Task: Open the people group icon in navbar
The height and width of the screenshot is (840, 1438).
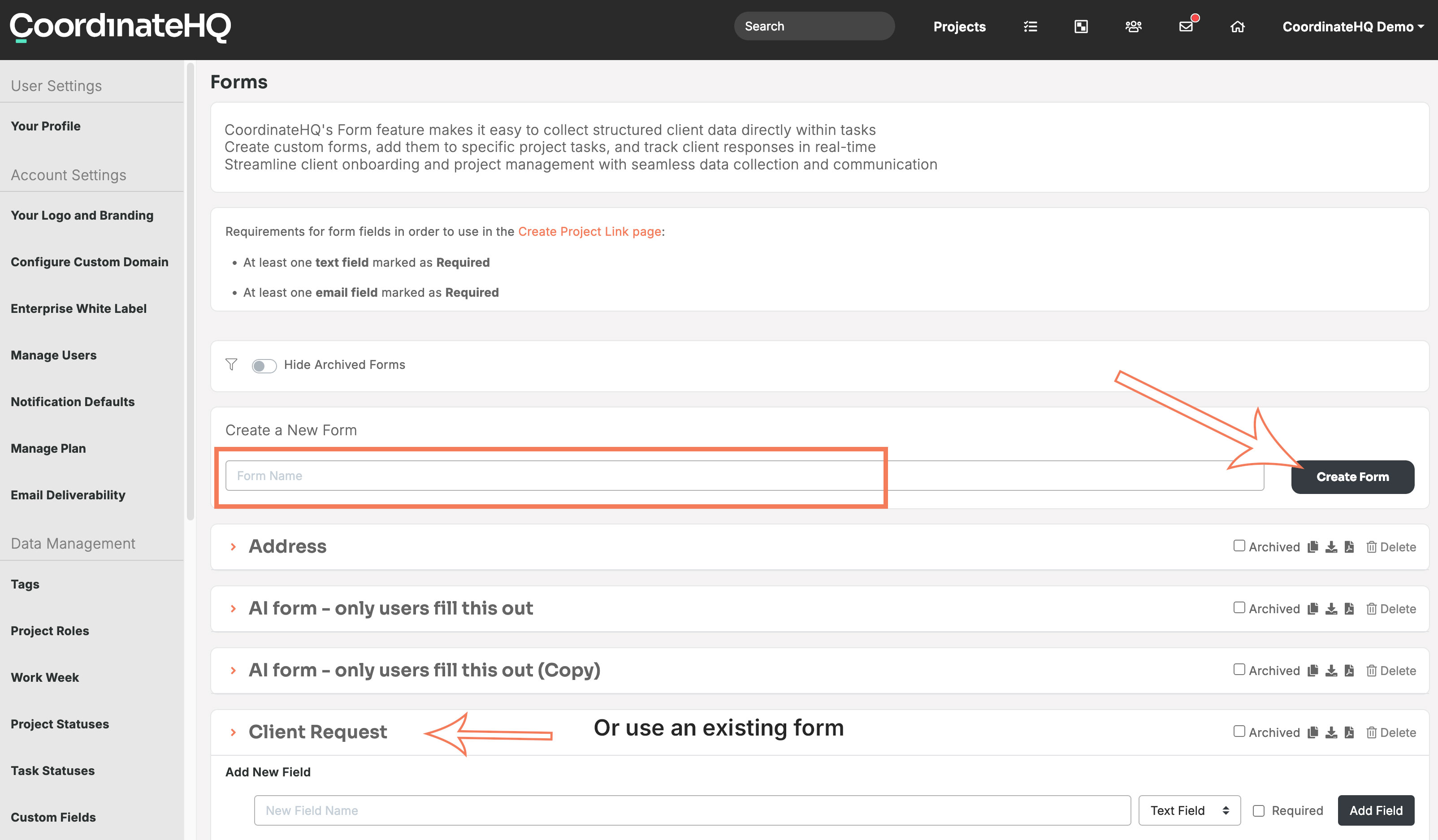Action: (x=1133, y=27)
